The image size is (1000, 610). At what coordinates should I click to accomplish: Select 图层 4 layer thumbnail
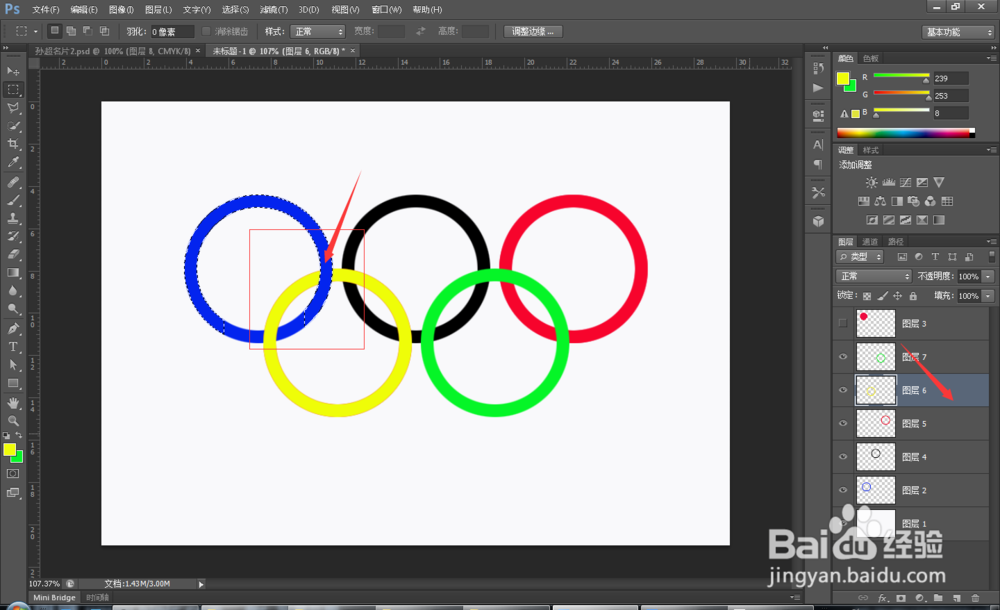[876, 457]
